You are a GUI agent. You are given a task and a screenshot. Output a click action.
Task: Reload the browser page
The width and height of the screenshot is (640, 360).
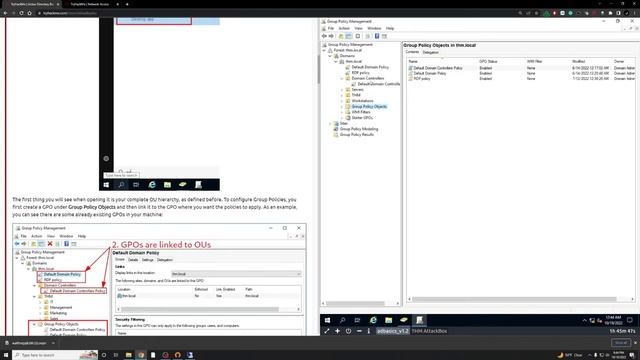click(21, 13)
